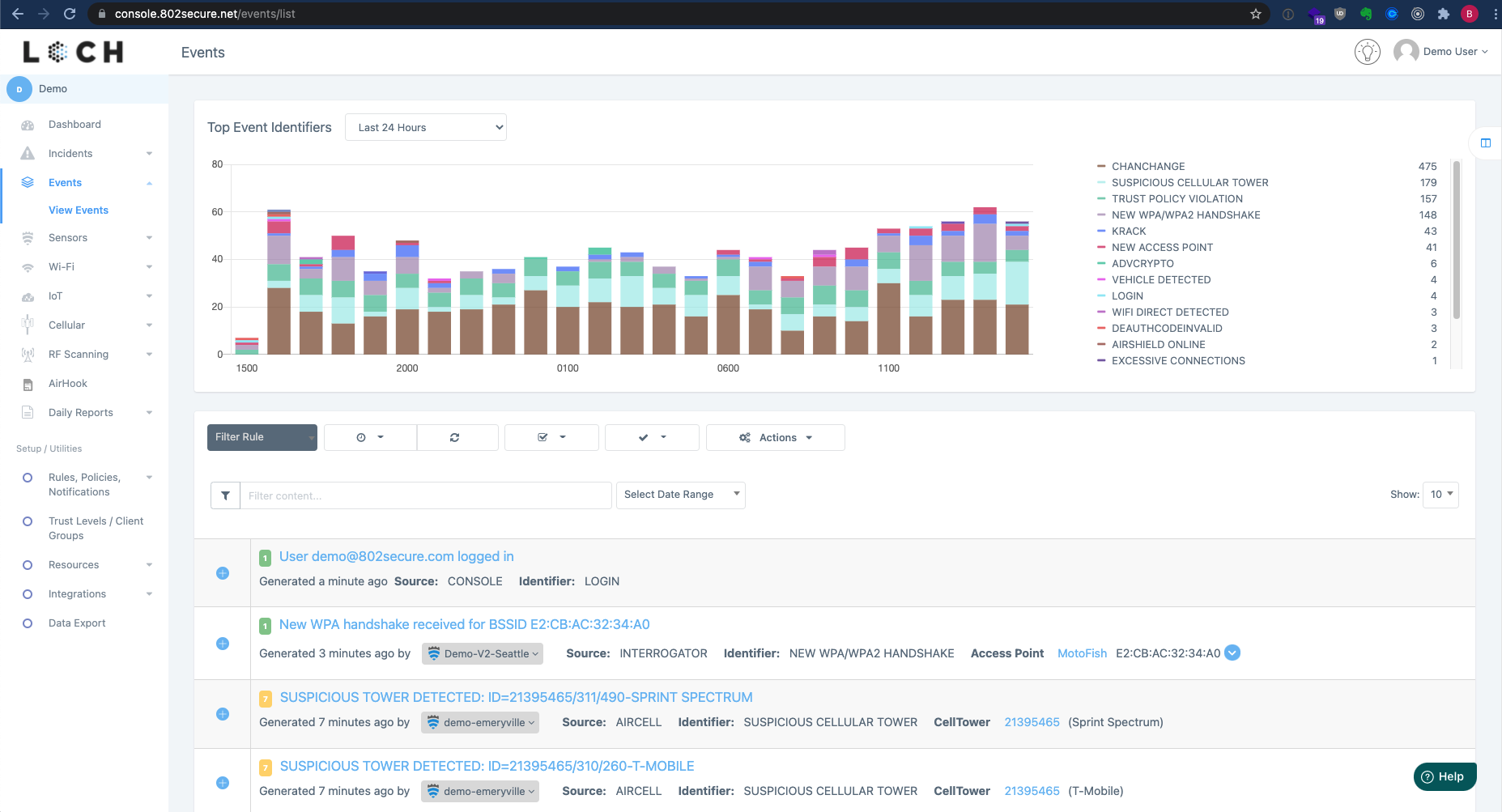Click the Demo User avatar icon
Image resolution: width=1502 pixels, height=812 pixels.
1406,52
